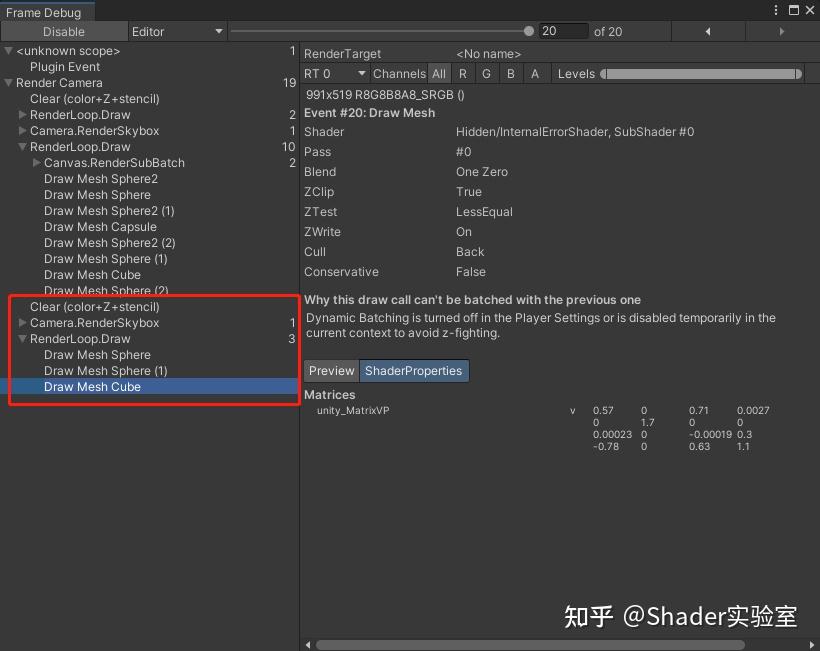Show only the R channel
820x651 pixels.
pyautogui.click(x=462, y=73)
